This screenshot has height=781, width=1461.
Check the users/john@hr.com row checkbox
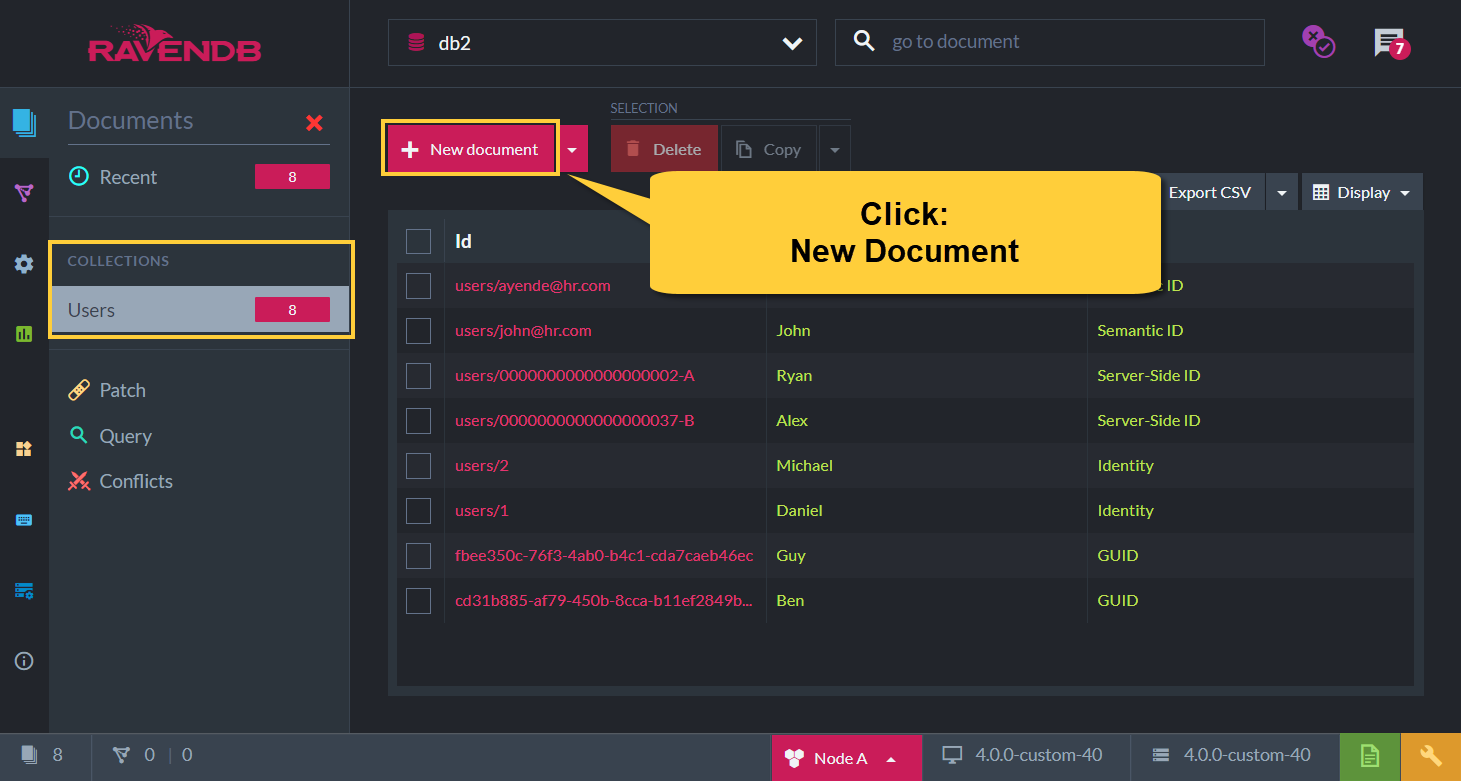pos(418,331)
